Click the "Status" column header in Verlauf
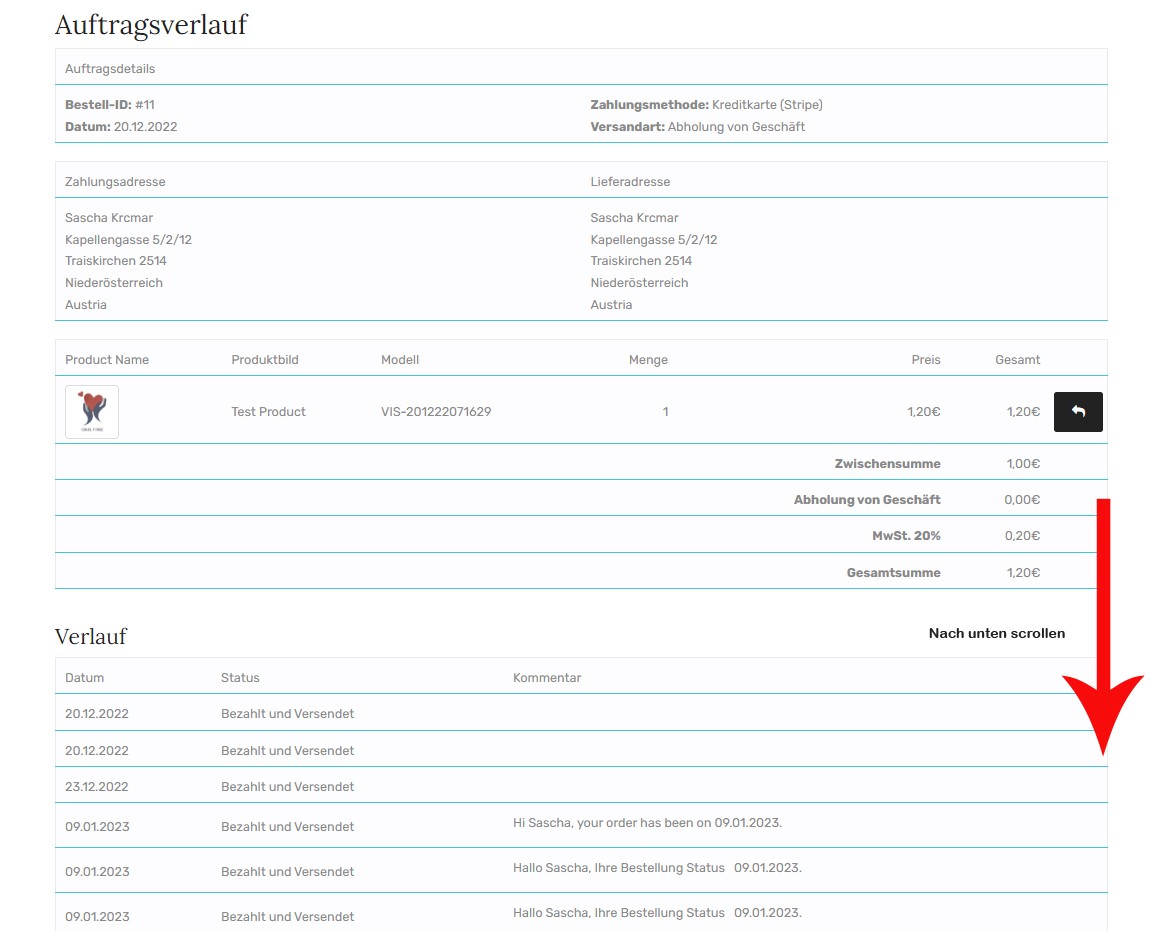1162x931 pixels. (x=240, y=678)
